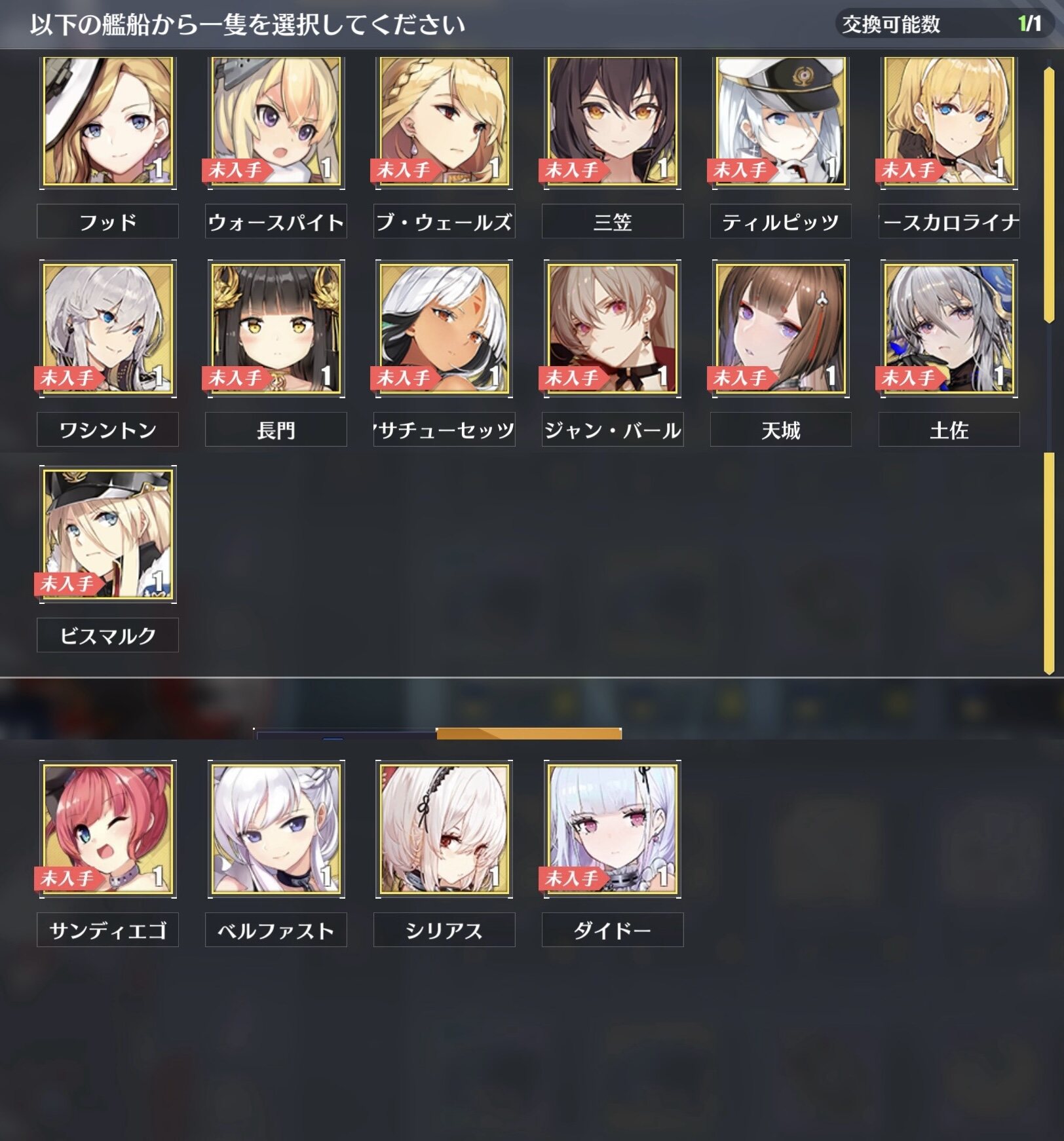Click the 交換可能数 counter badge
Viewport: 1064px width, 1141px height.
[x=944, y=24]
